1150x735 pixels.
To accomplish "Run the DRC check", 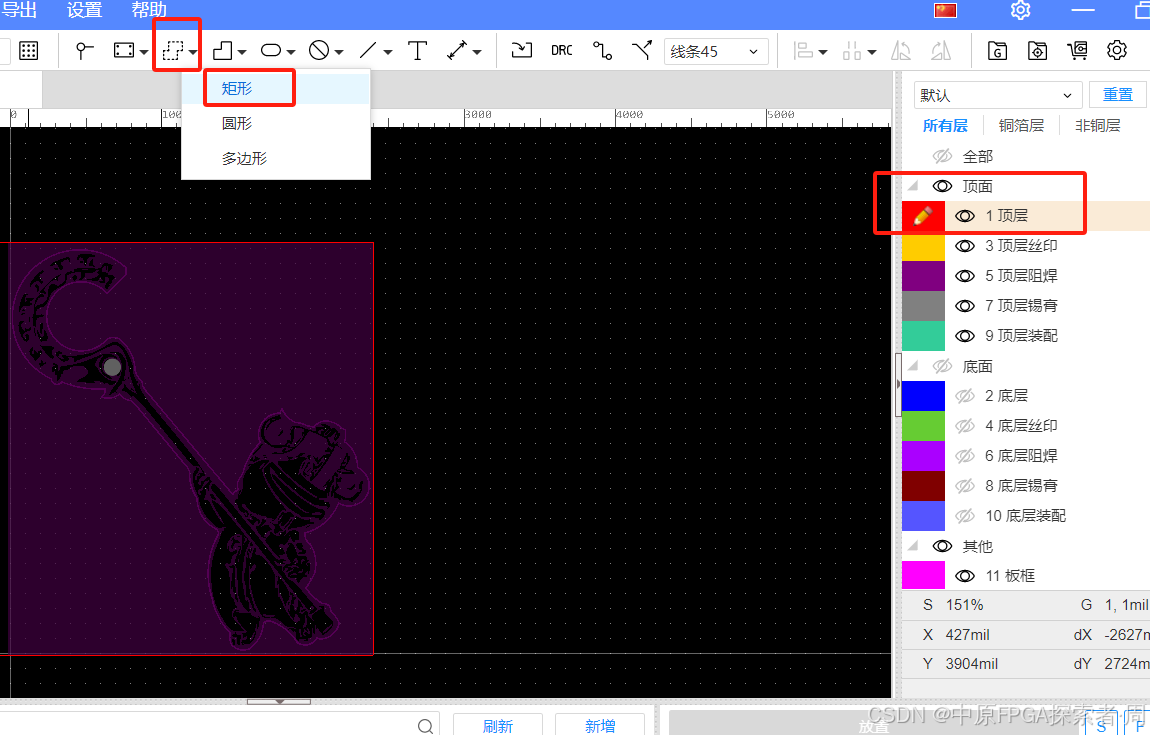I will tap(562, 51).
